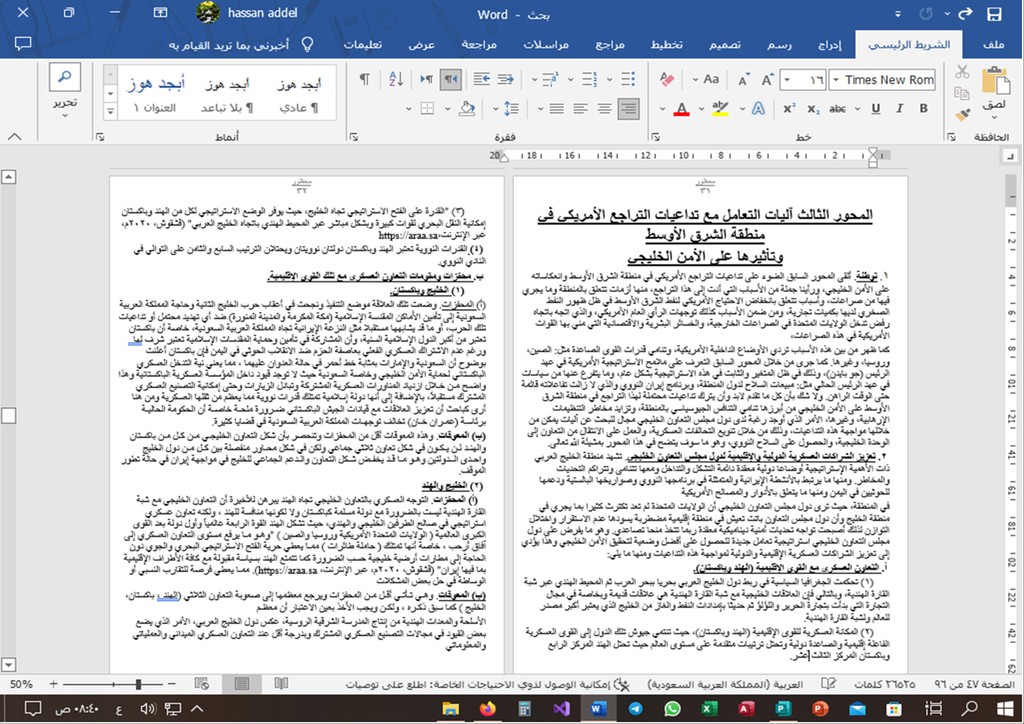Open the font name dropdown
This screenshot has width=1024, height=724.
point(835,80)
